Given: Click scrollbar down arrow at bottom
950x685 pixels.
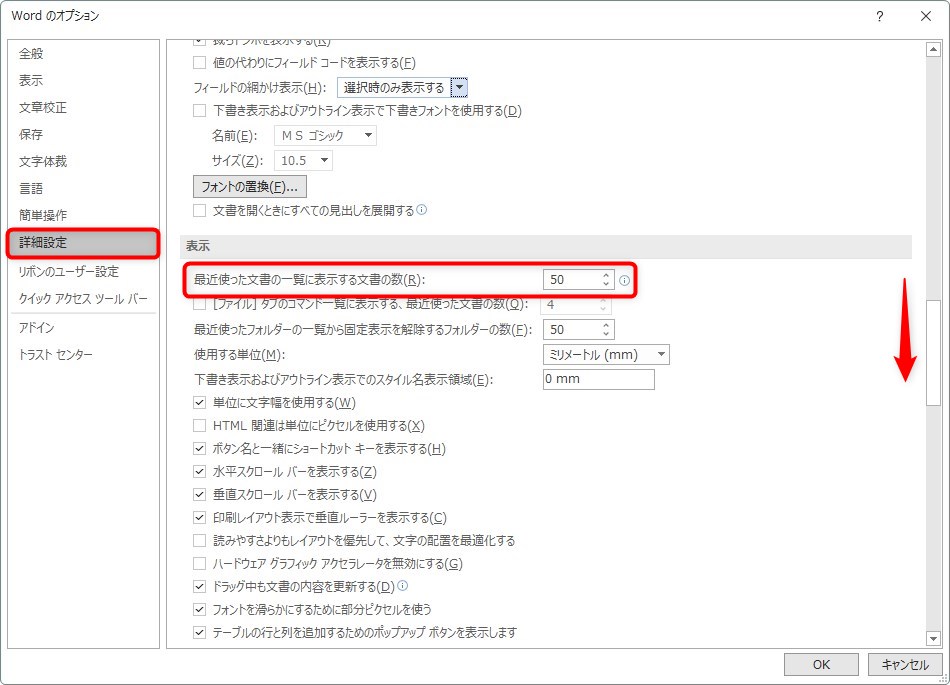Looking at the screenshot, I should (933, 638).
